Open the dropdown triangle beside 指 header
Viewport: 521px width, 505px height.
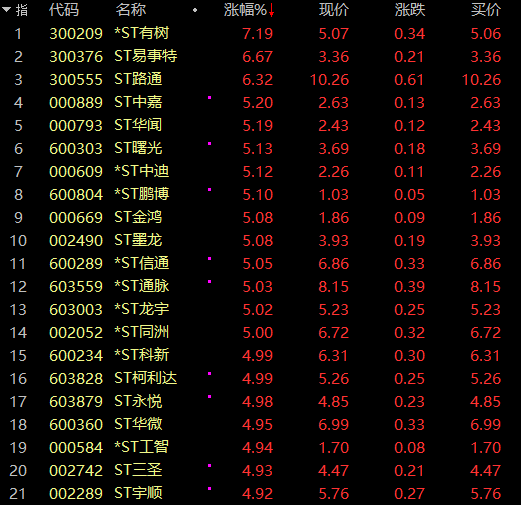pyautogui.click(x=6, y=10)
